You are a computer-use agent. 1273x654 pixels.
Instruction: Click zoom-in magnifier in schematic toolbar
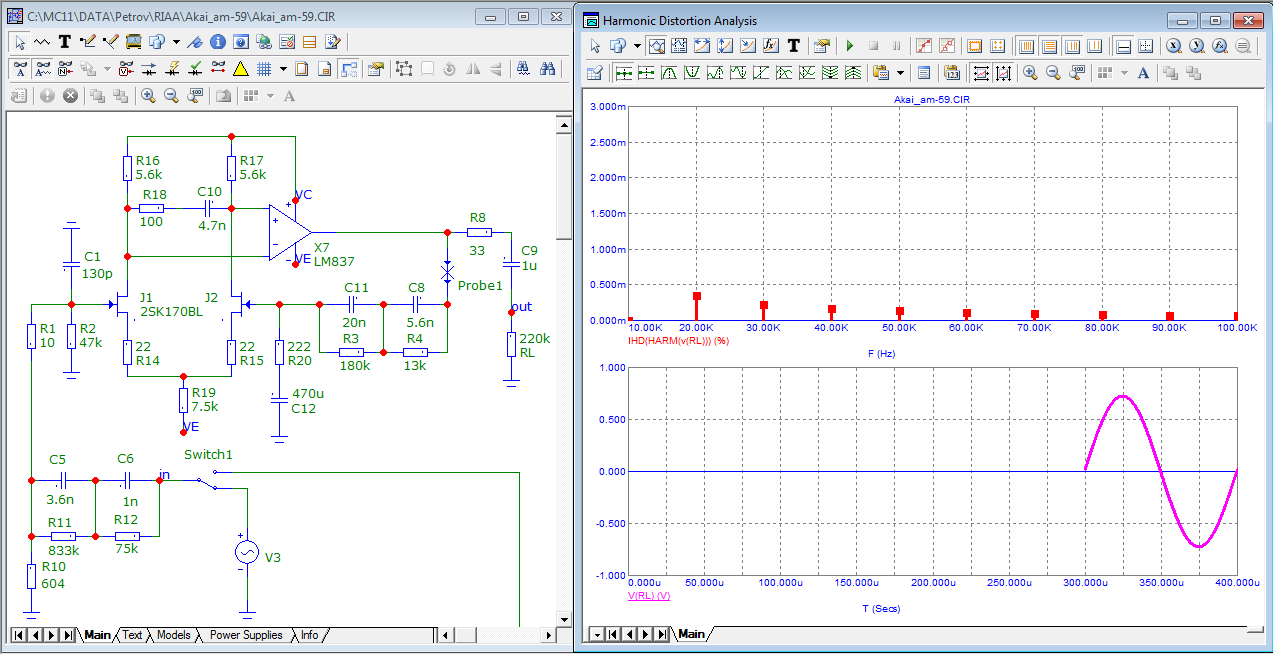147,96
